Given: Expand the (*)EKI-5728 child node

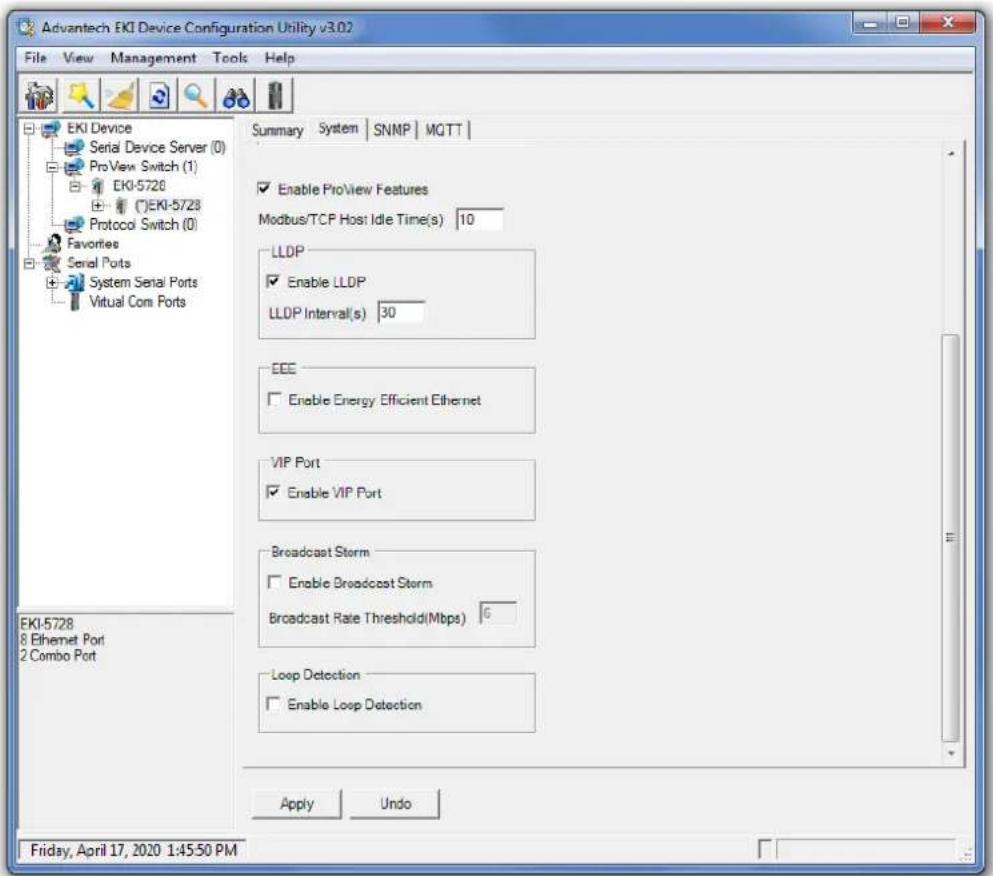Looking at the screenshot, I should [x=98, y=205].
